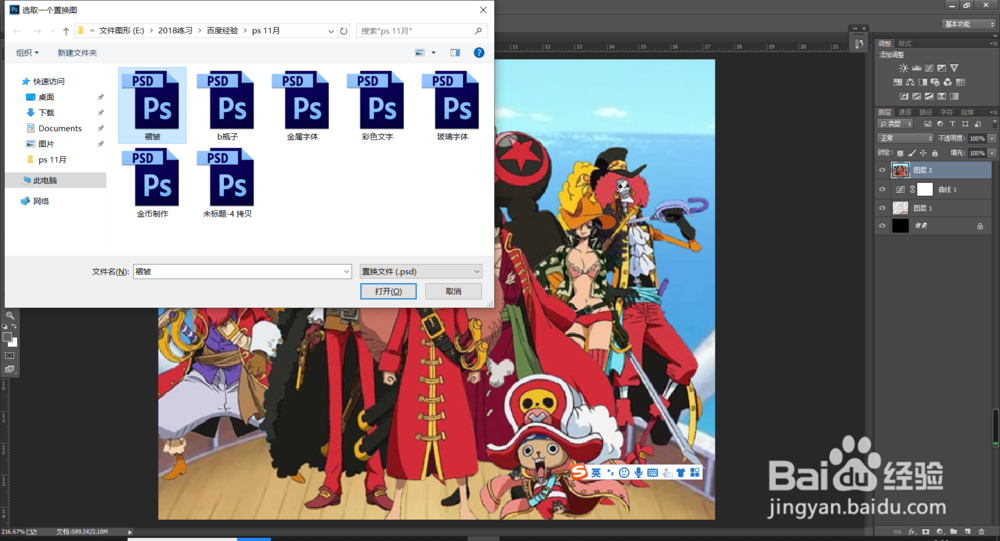The height and width of the screenshot is (541, 1000).
Task: Delete the selected layer
Action: tap(982, 531)
